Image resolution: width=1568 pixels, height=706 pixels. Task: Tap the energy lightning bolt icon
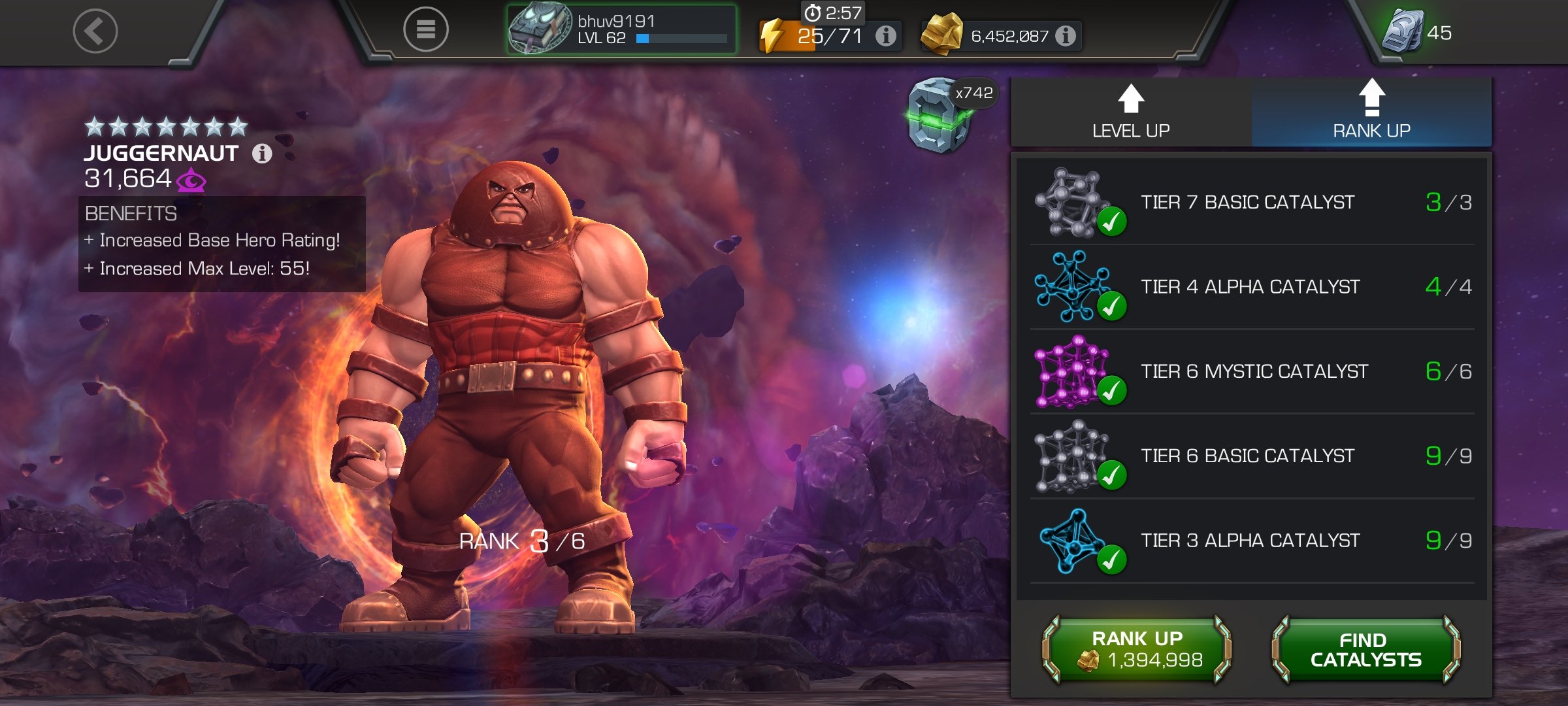pyautogui.click(x=772, y=35)
